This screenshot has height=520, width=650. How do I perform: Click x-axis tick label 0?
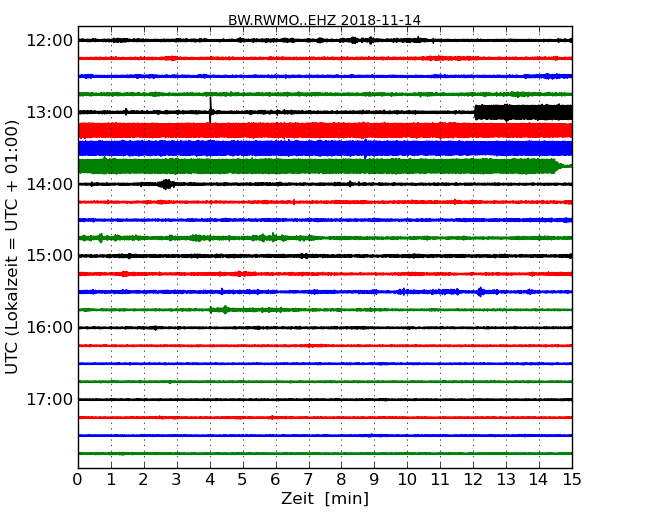(78, 479)
